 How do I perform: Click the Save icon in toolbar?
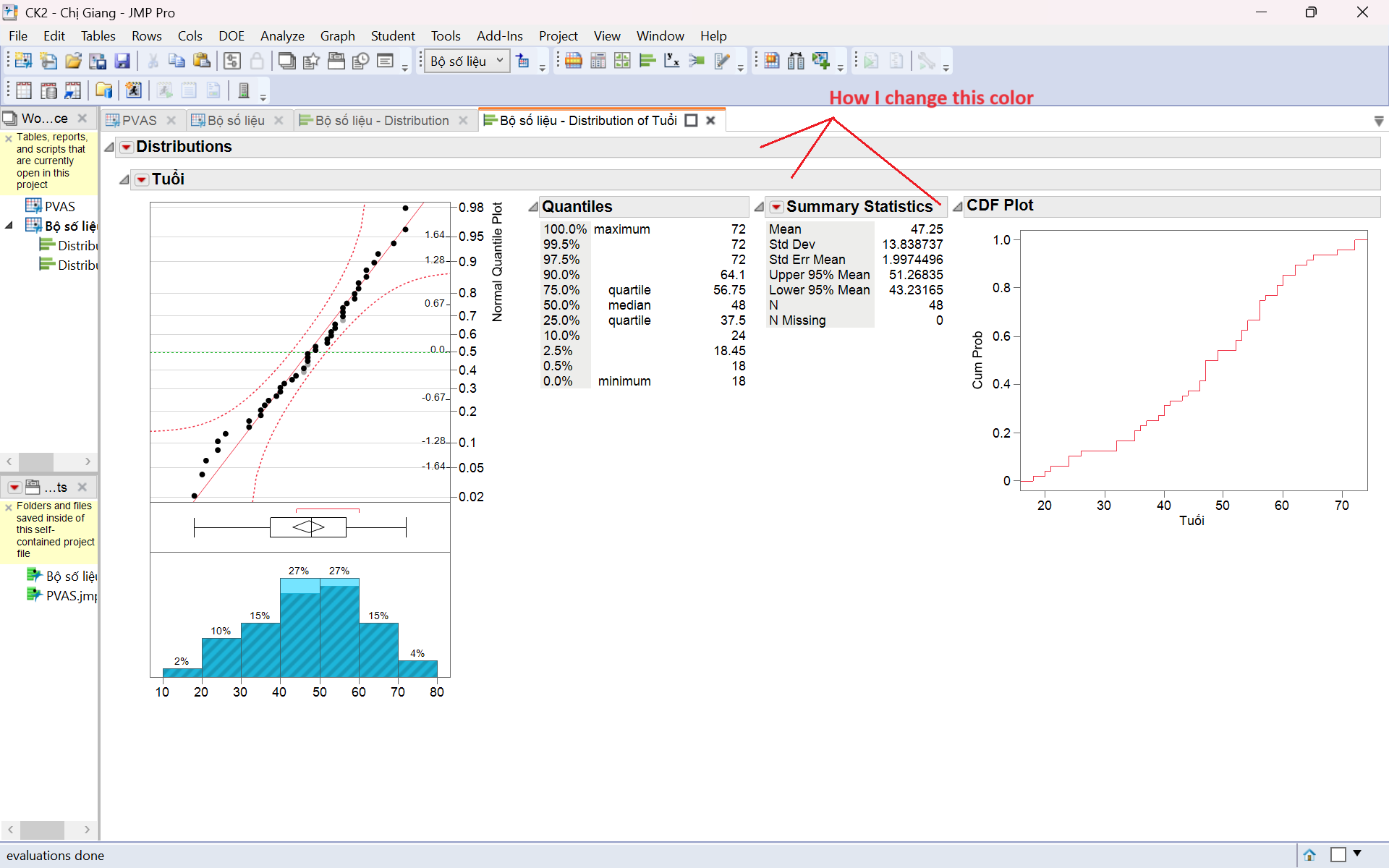pos(122,61)
